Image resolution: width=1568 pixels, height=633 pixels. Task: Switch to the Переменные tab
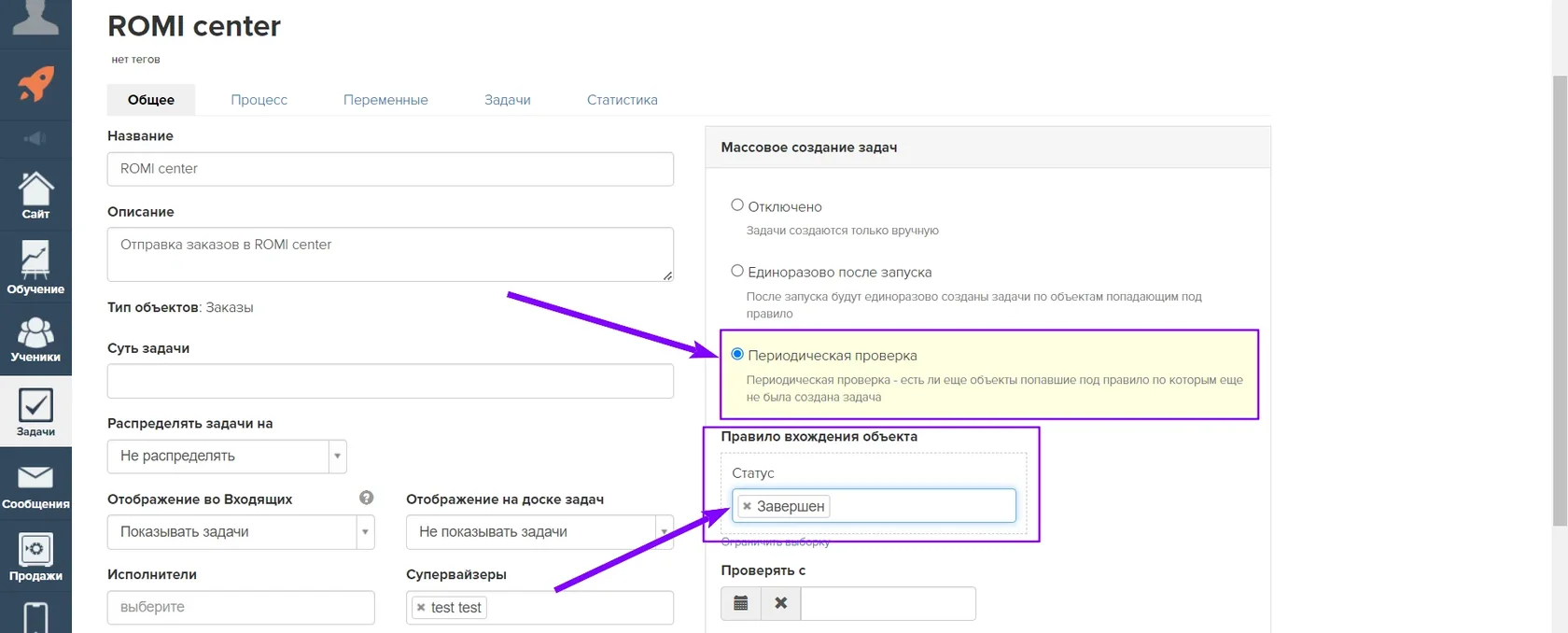(385, 100)
